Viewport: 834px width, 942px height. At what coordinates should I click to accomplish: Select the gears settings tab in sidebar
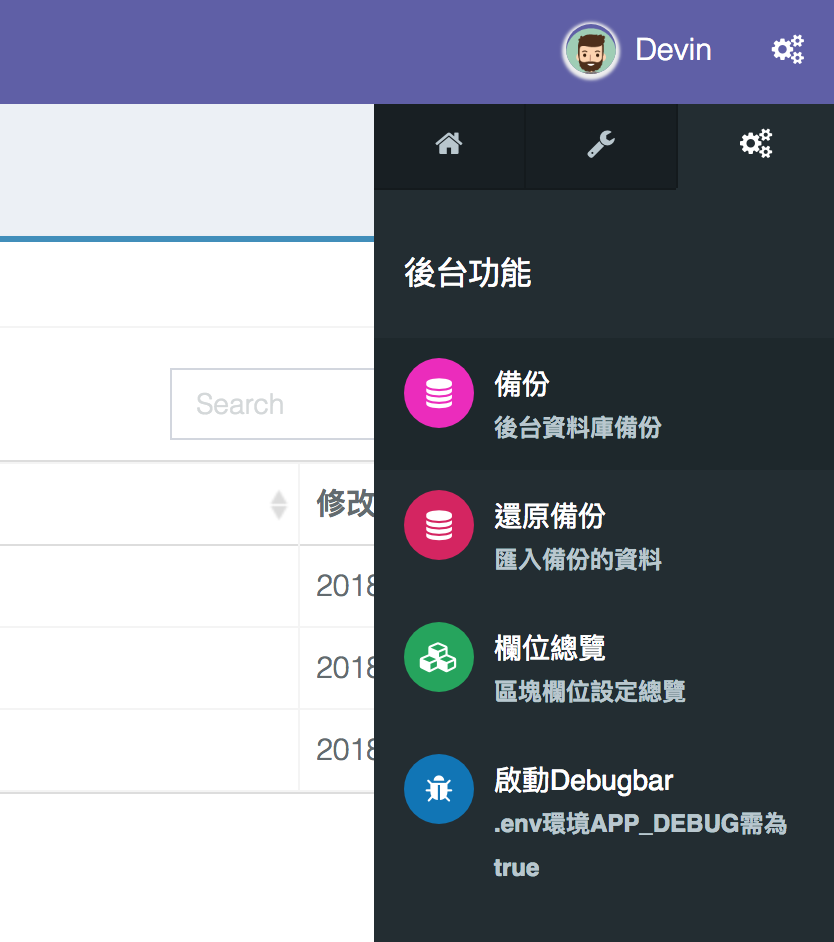(756, 145)
